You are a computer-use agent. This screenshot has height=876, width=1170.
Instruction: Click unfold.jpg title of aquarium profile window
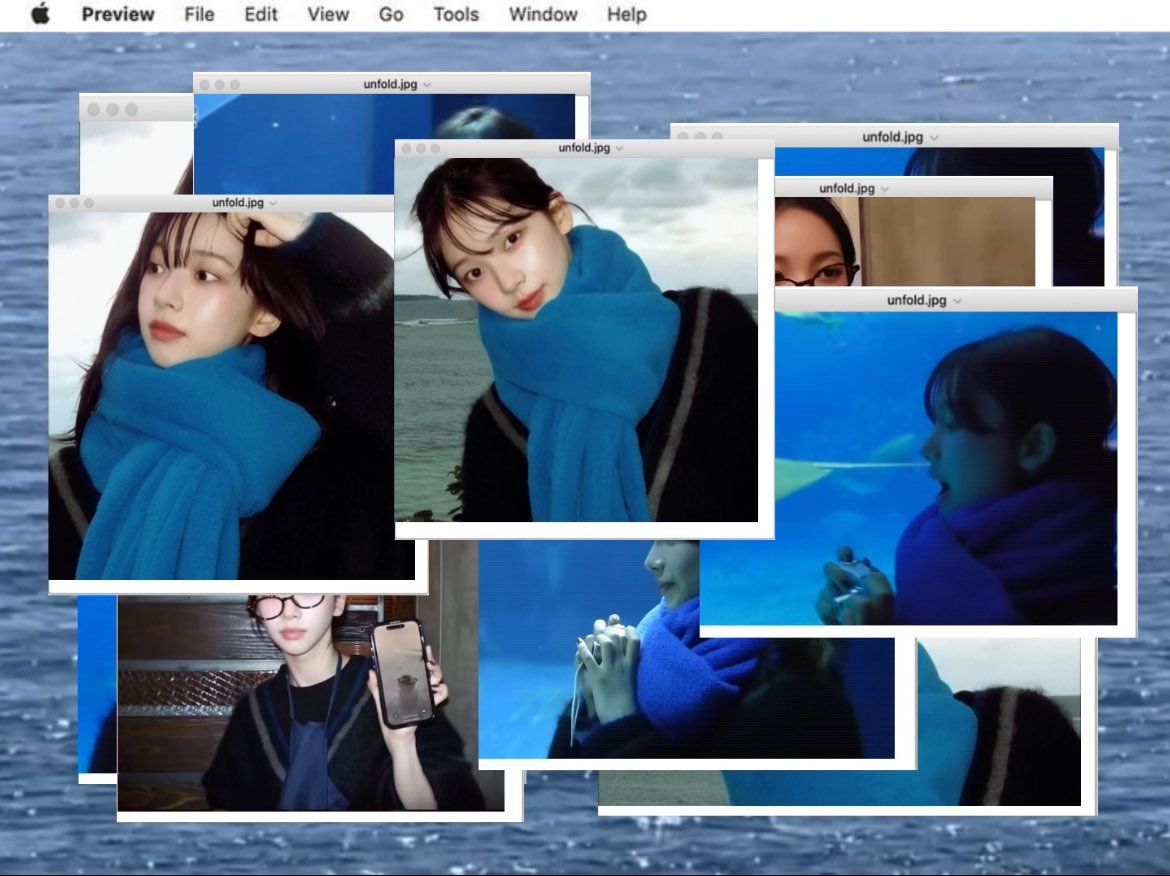(916, 300)
